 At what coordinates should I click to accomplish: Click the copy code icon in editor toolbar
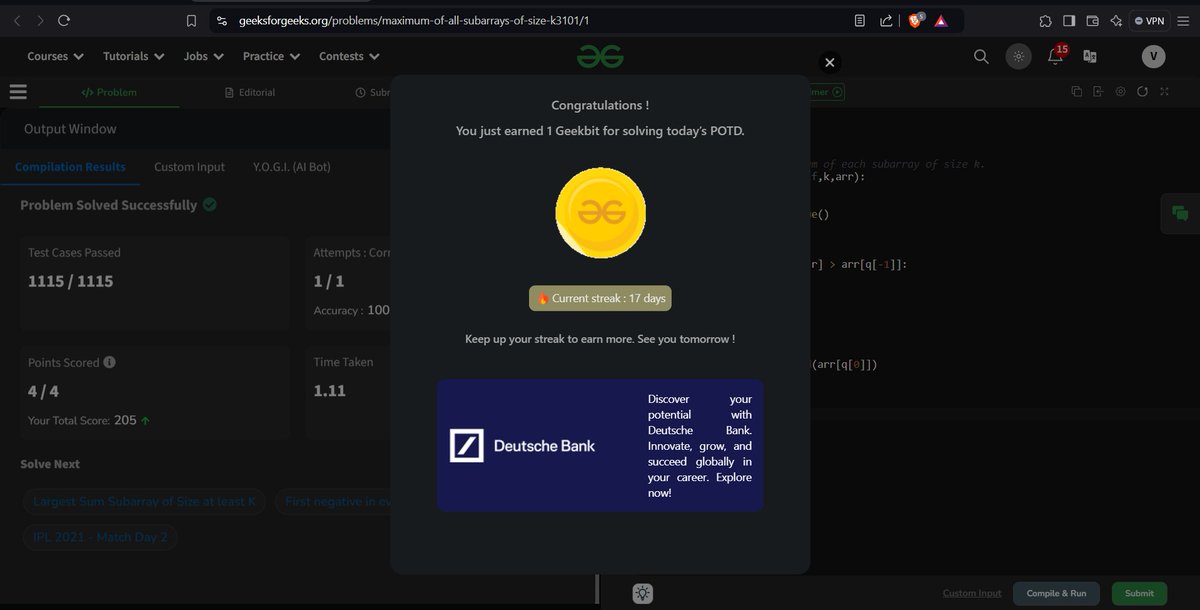click(x=1076, y=92)
